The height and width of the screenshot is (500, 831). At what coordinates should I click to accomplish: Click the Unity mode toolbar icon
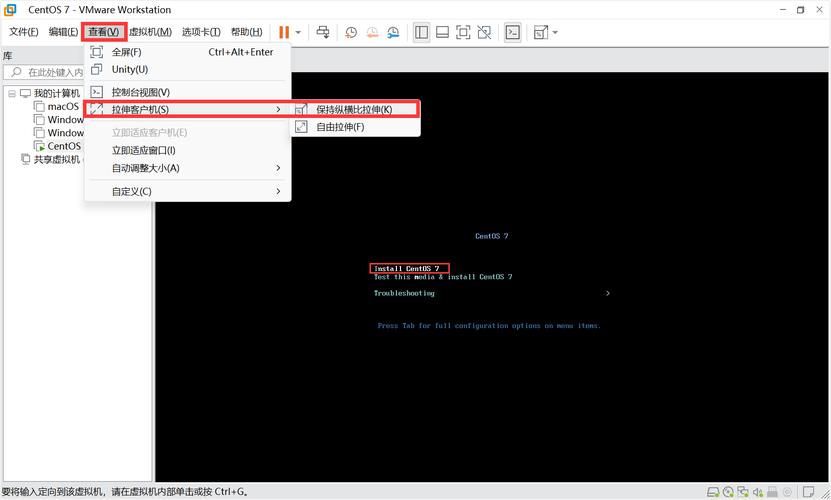click(484, 32)
